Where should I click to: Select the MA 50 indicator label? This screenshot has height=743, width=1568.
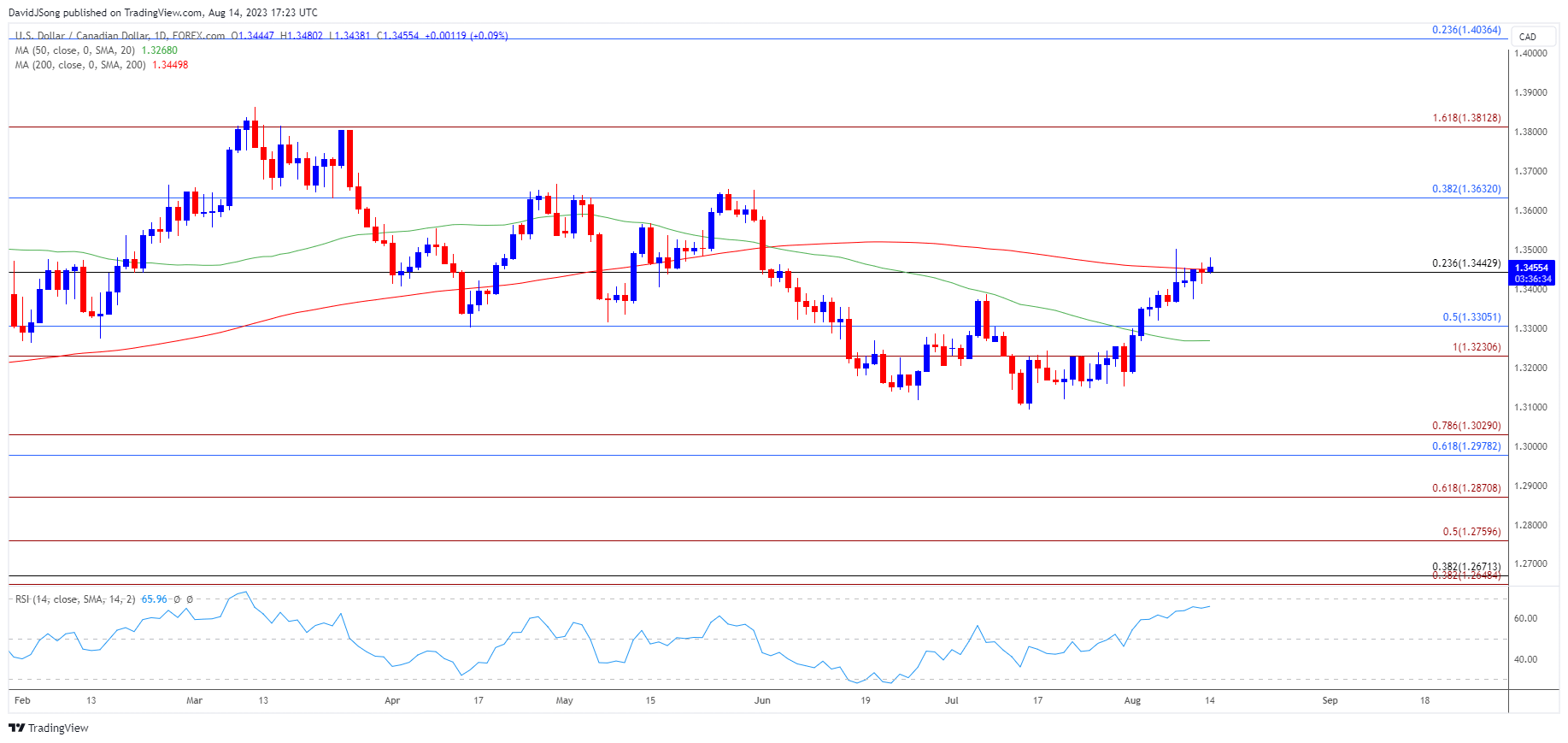click(x=75, y=50)
